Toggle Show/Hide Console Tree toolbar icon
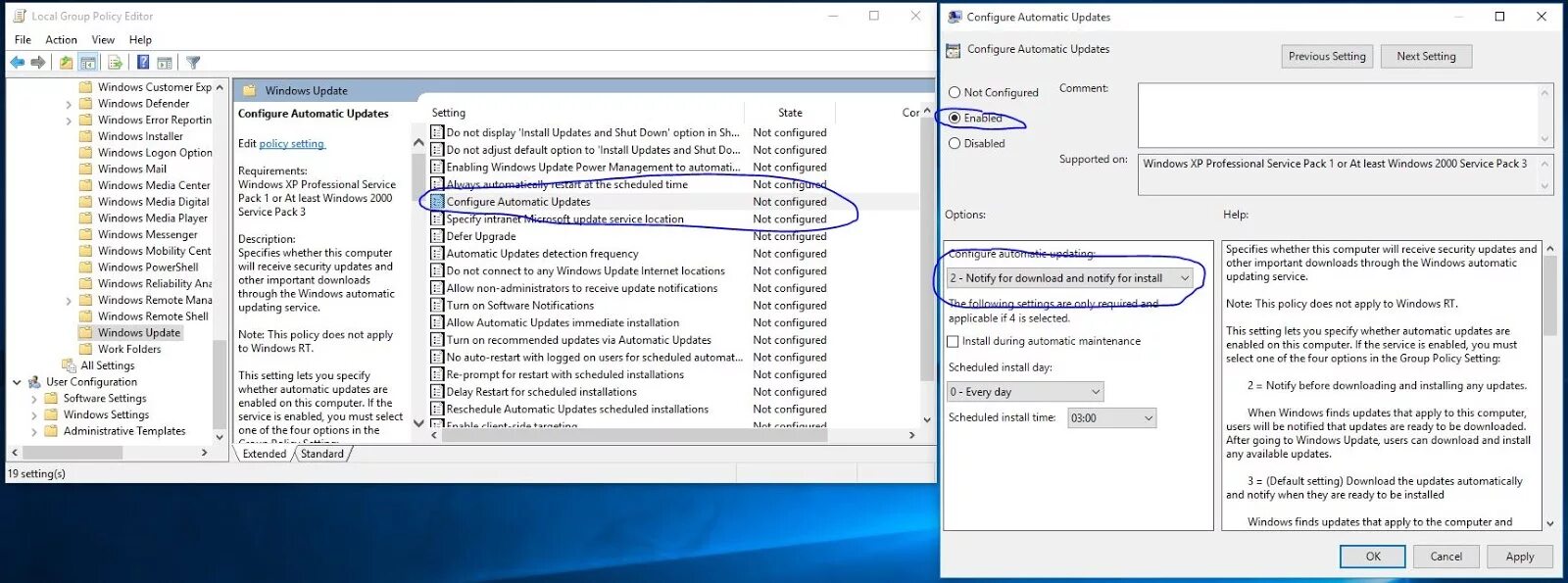1568x583 pixels. click(x=88, y=63)
